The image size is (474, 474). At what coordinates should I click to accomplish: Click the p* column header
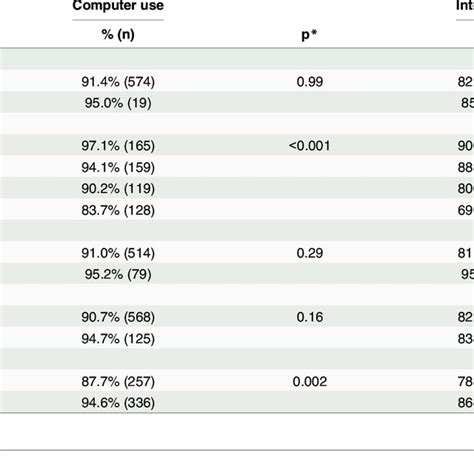[x=309, y=35]
